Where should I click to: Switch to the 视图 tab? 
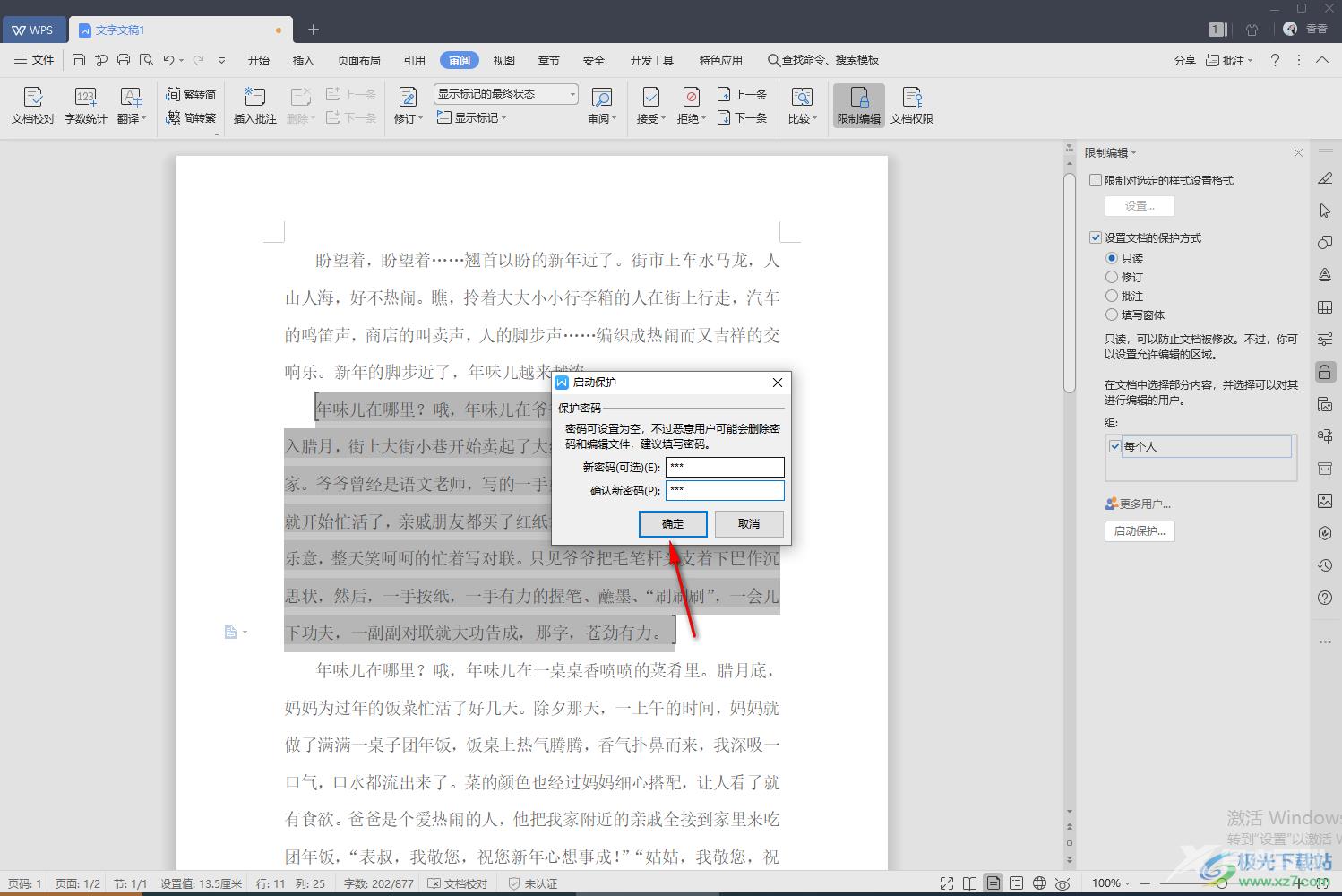(504, 60)
